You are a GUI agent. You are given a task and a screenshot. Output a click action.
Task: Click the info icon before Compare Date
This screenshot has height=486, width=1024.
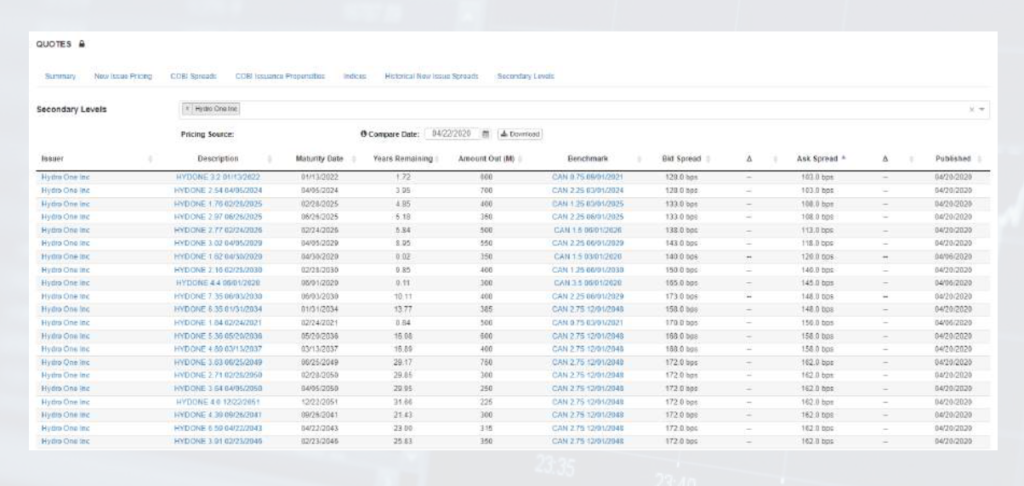(x=363, y=134)
